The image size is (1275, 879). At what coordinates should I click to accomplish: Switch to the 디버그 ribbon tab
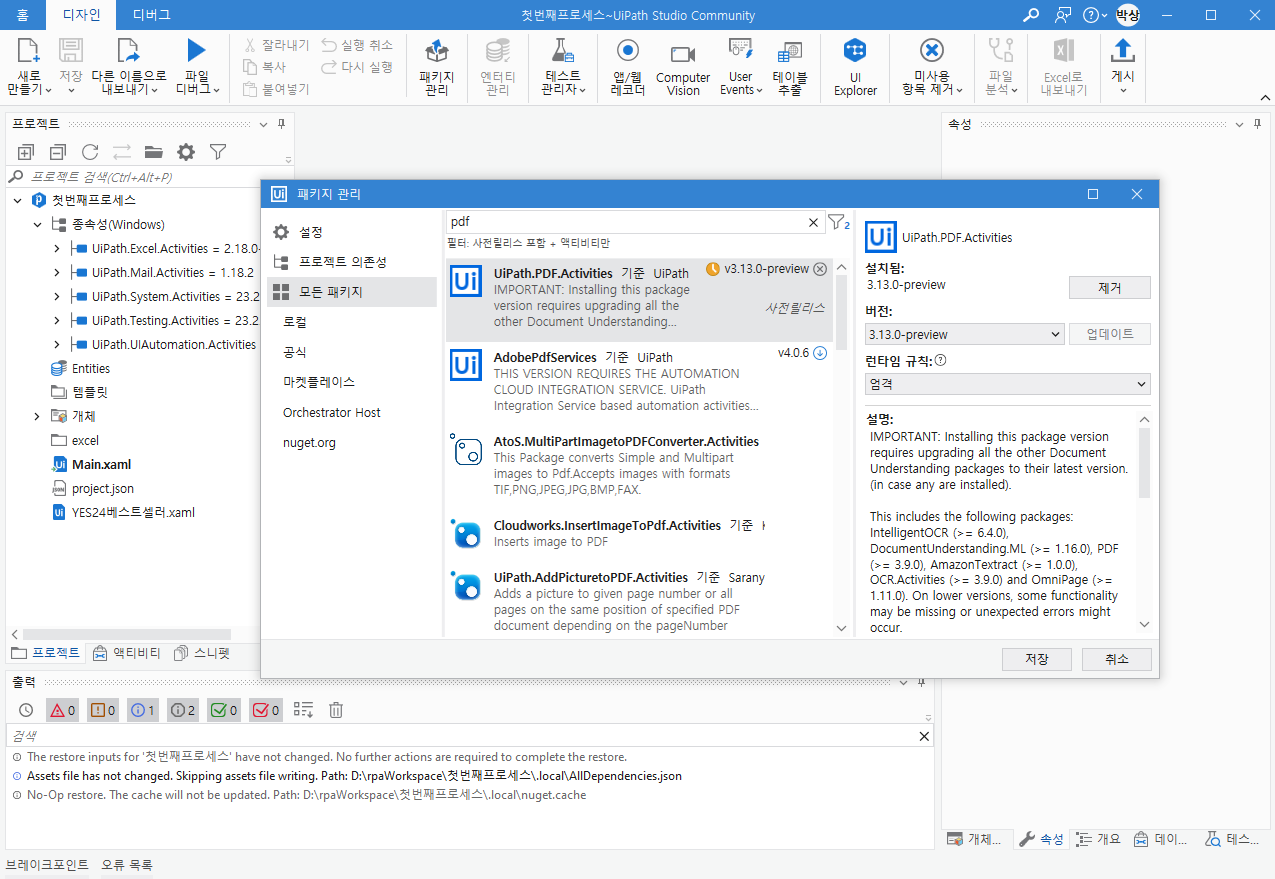point(151,15)
